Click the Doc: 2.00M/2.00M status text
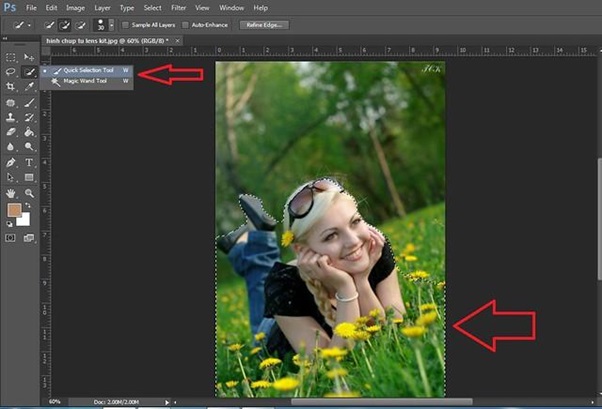This screenshot has width=602, height=409. (116, 402)
